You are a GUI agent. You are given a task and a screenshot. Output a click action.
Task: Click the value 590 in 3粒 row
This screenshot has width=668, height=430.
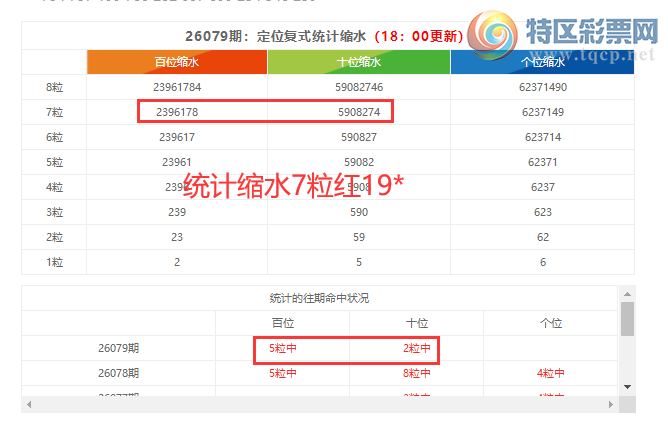pyautogui.click(x=359, y=212)
